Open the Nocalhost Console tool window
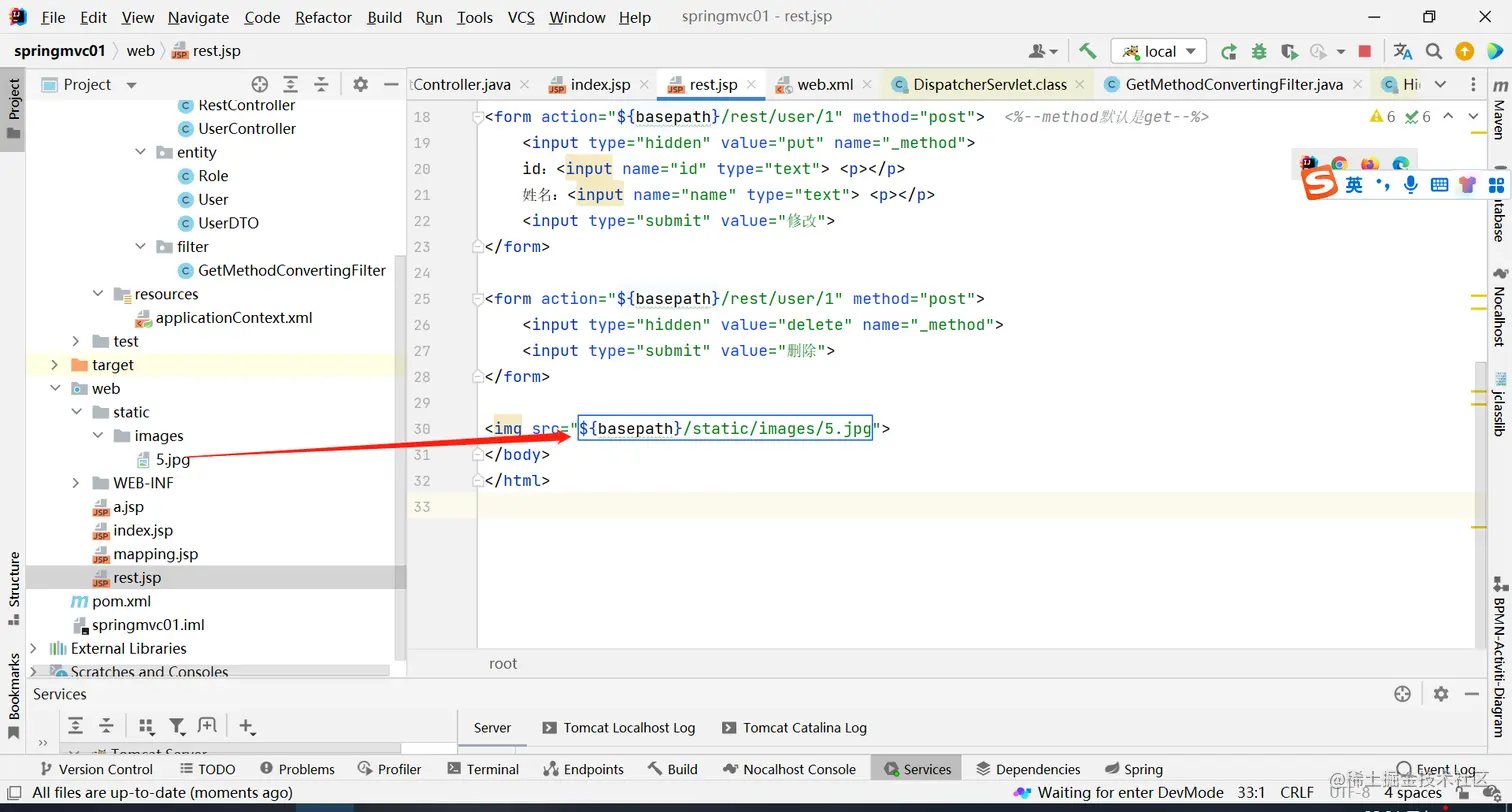Image resolution: width=1512 pixels, height=812 pixels. (789, 769)
